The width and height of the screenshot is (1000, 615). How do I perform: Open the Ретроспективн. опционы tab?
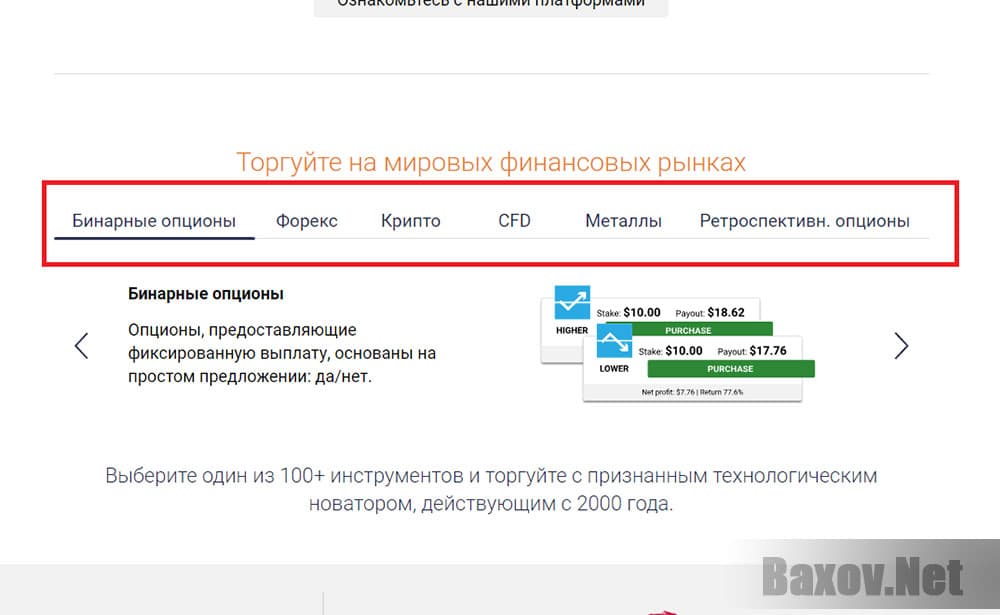click(x=806, y=220)
